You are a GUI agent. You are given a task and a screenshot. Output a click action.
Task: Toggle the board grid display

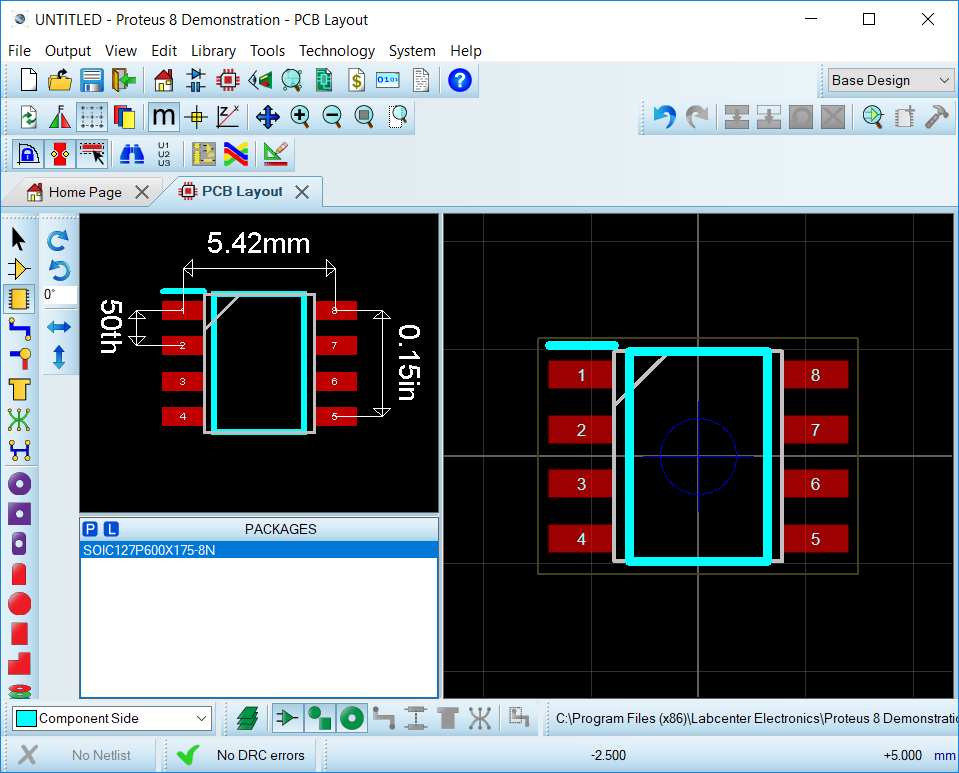click(92, 117)
